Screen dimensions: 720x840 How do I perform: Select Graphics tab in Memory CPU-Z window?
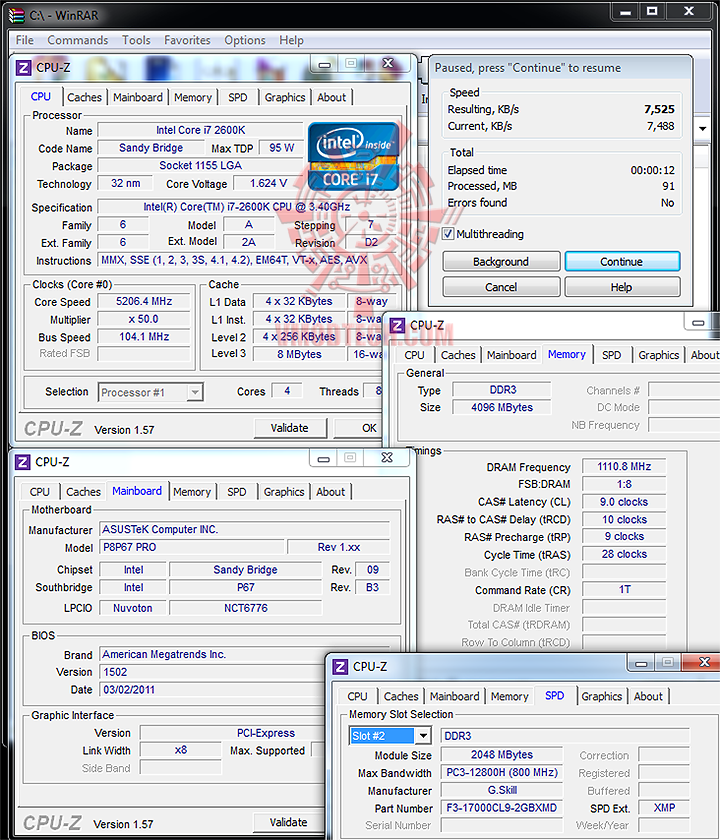(x=658, y=355)
